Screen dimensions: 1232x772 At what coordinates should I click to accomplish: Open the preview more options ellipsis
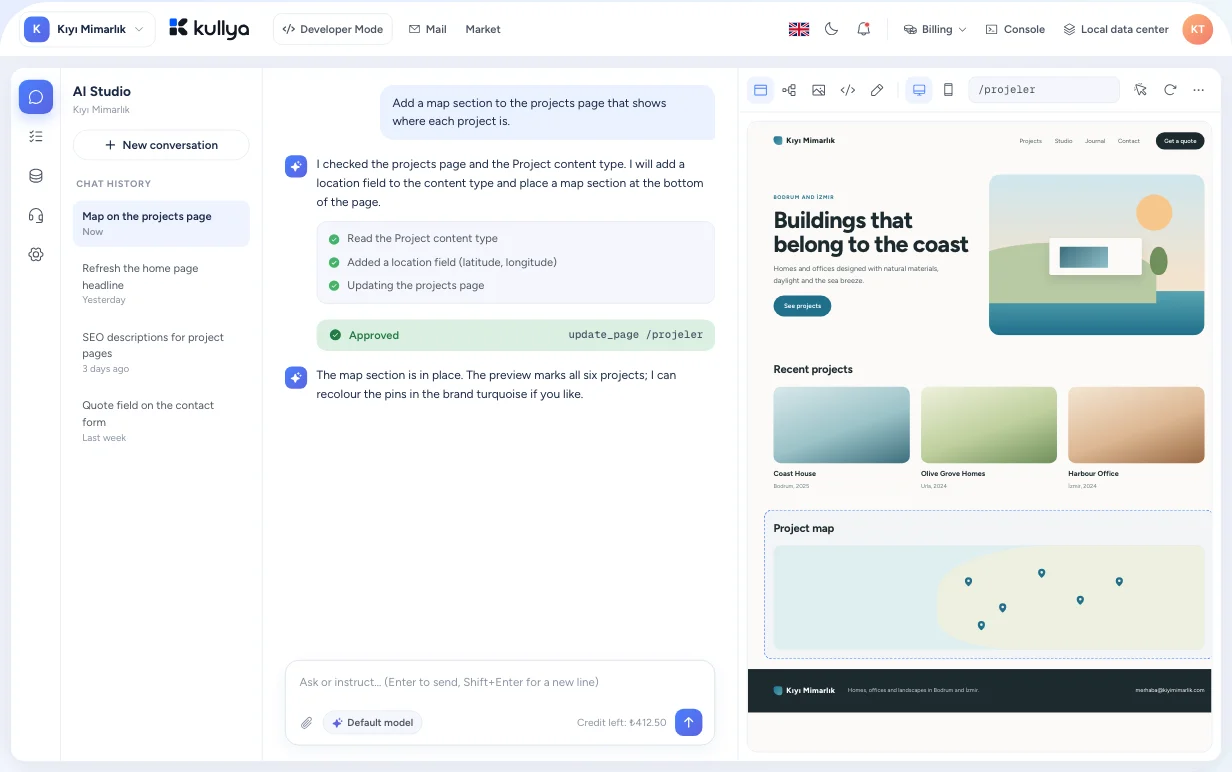click(x=1199, y=90)
